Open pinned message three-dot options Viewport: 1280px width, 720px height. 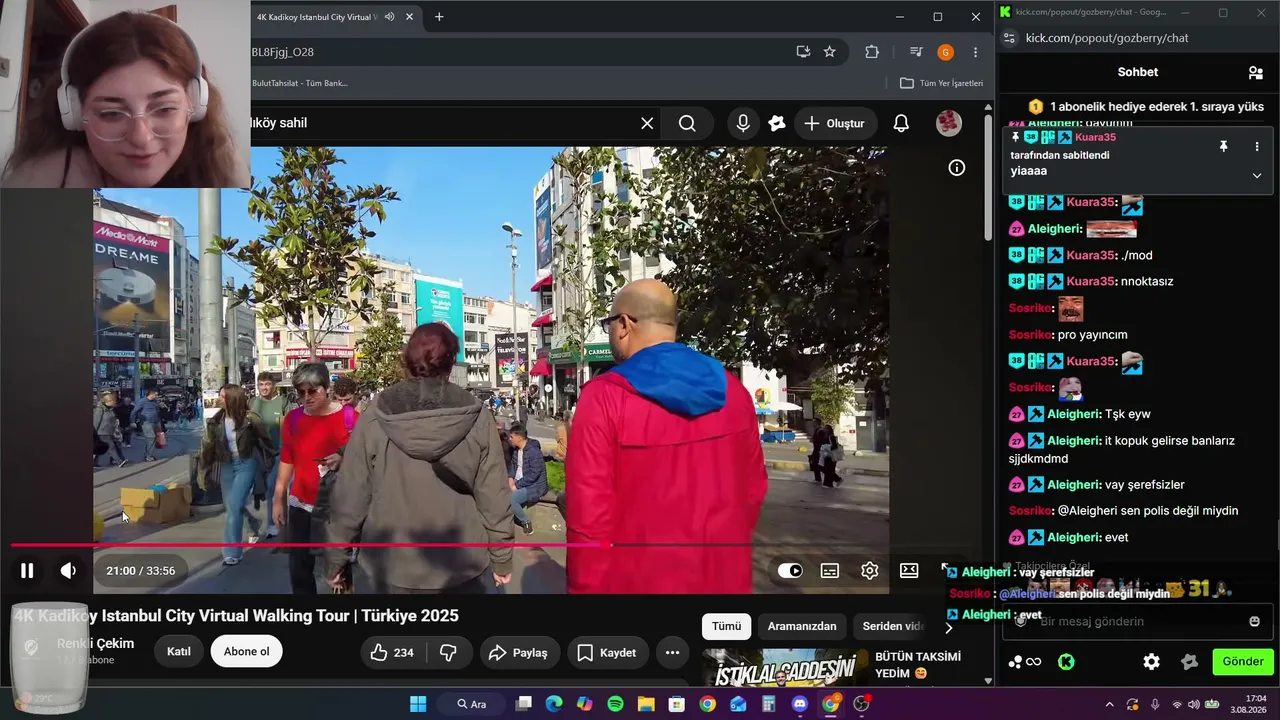[1257, 146]
